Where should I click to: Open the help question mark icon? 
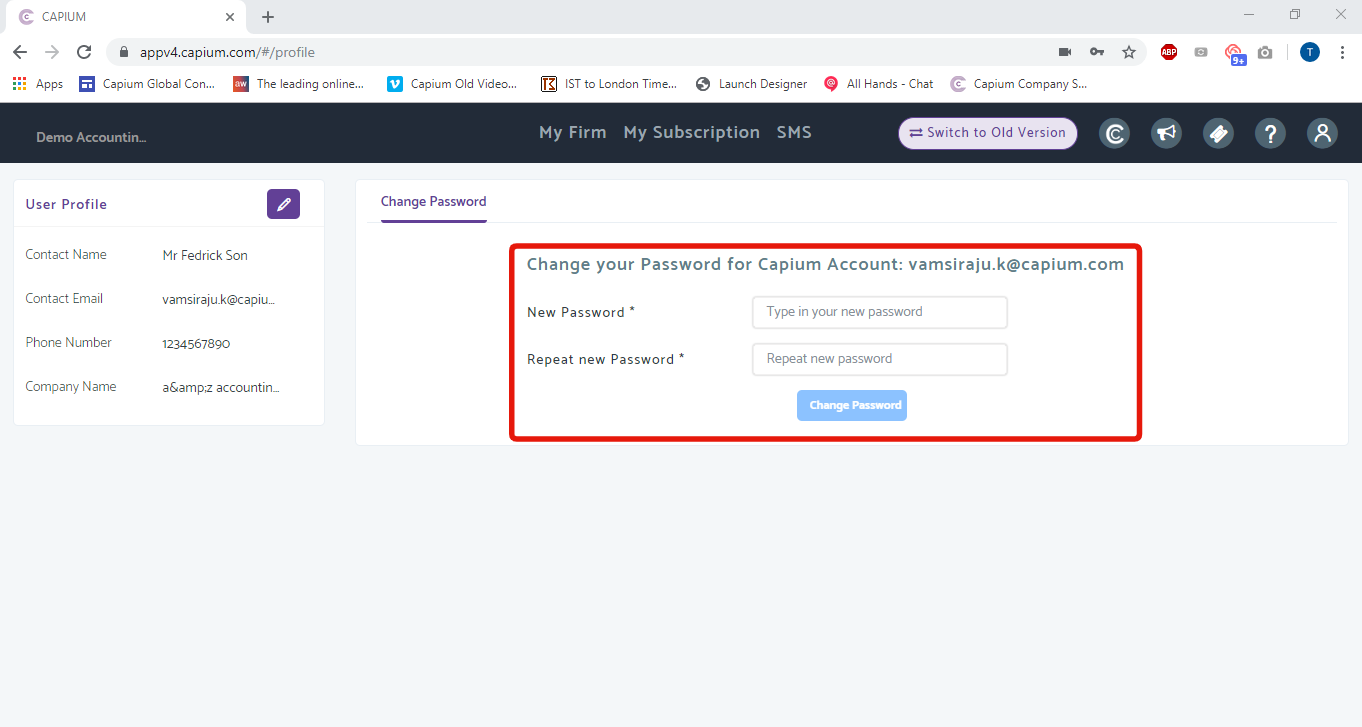click(x=1270, y=133)
